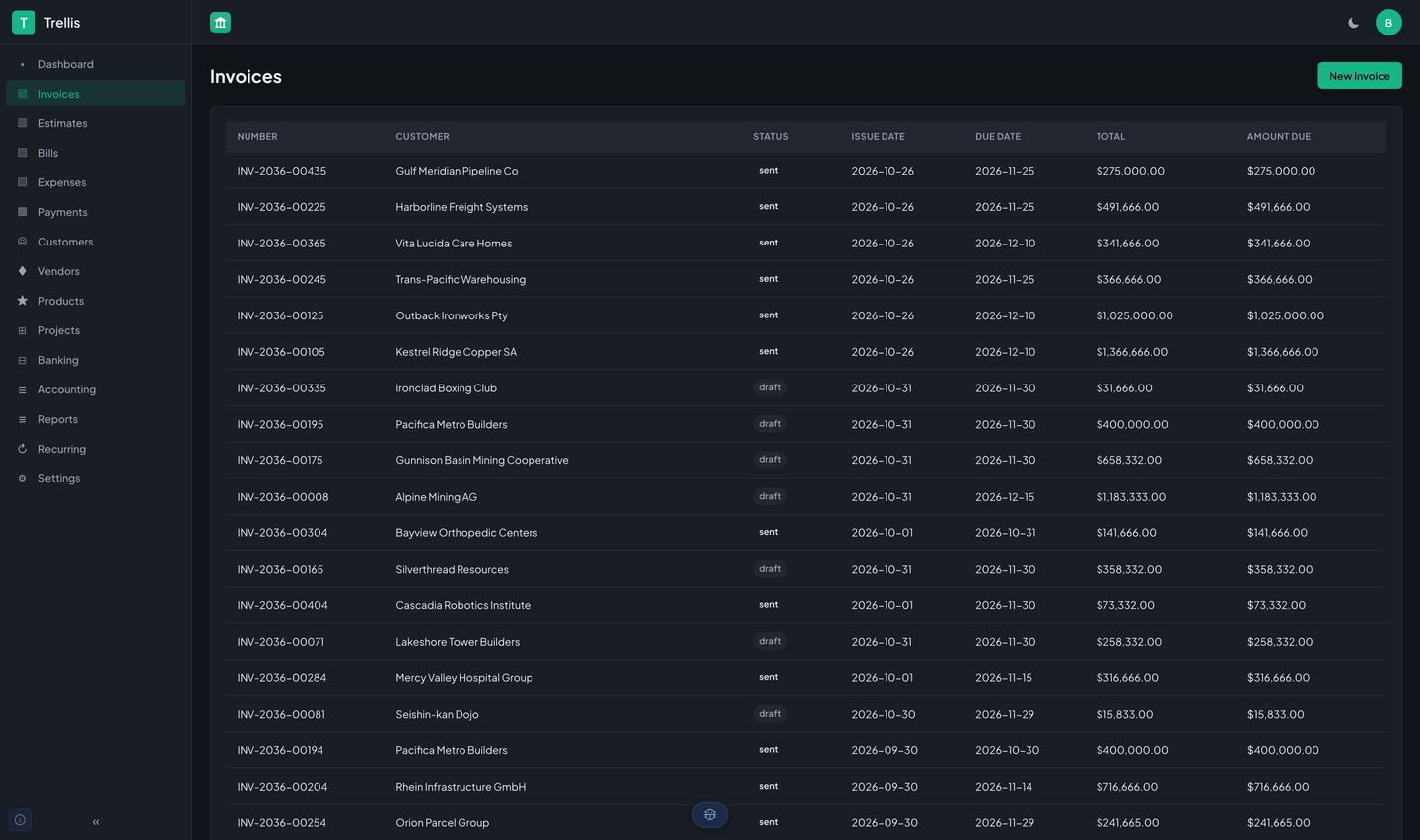Sort by the NUMBER column header
The width and height of the screenshot is (1420, 840).
(x=256, y=137)
